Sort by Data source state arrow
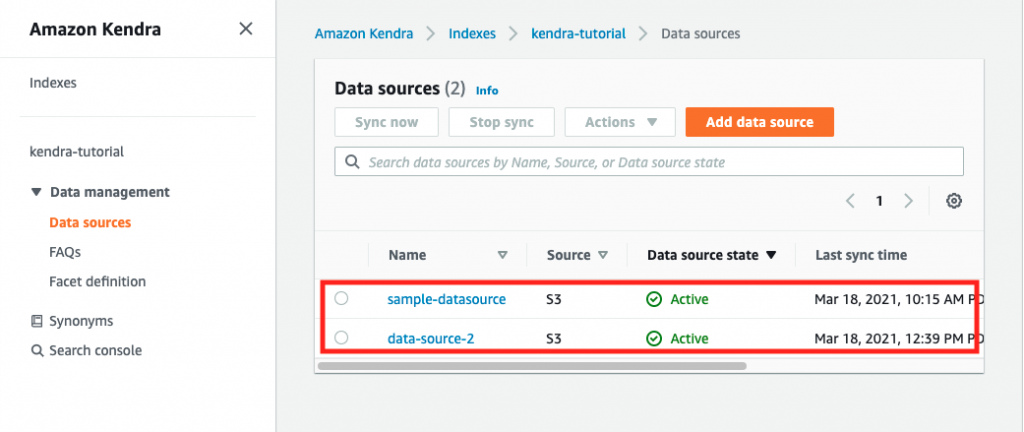 pyautogui.click(x=771, y=255)
